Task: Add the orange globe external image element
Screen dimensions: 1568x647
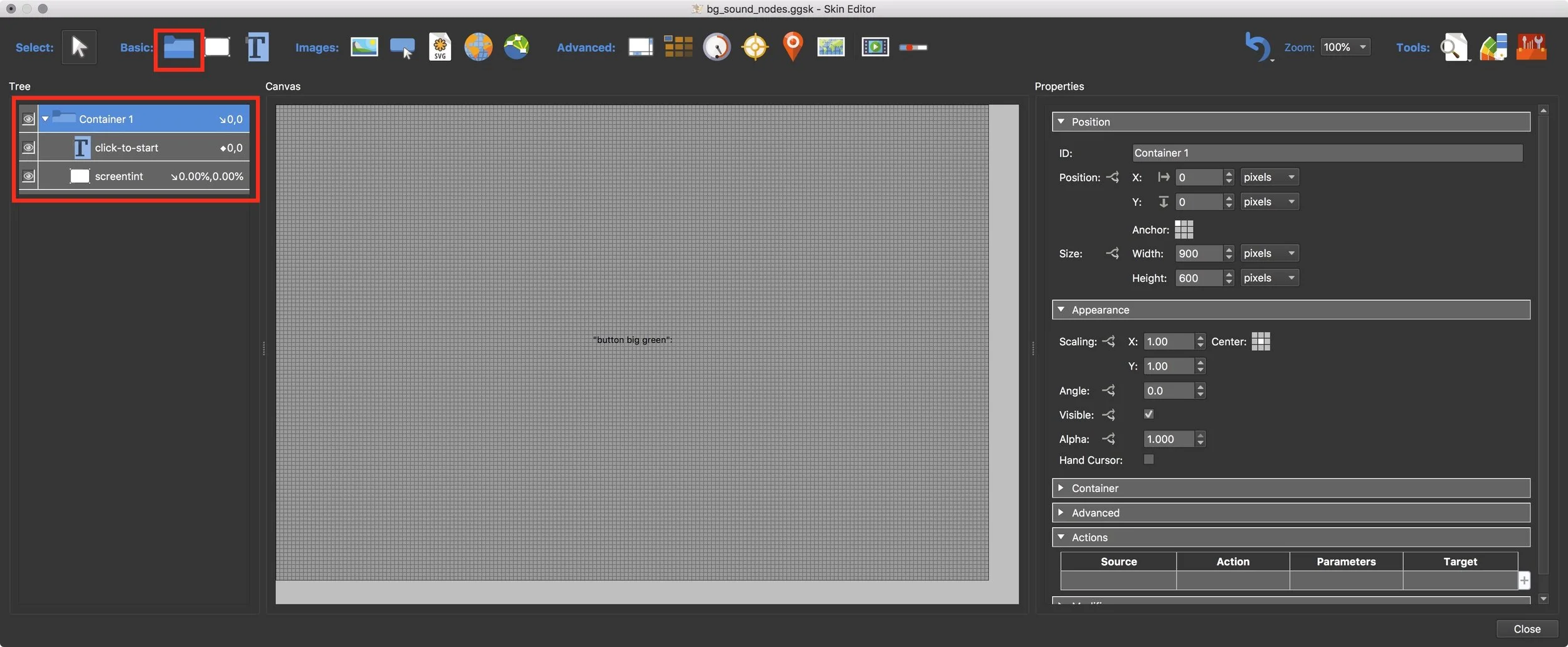Action: (478, 47)
